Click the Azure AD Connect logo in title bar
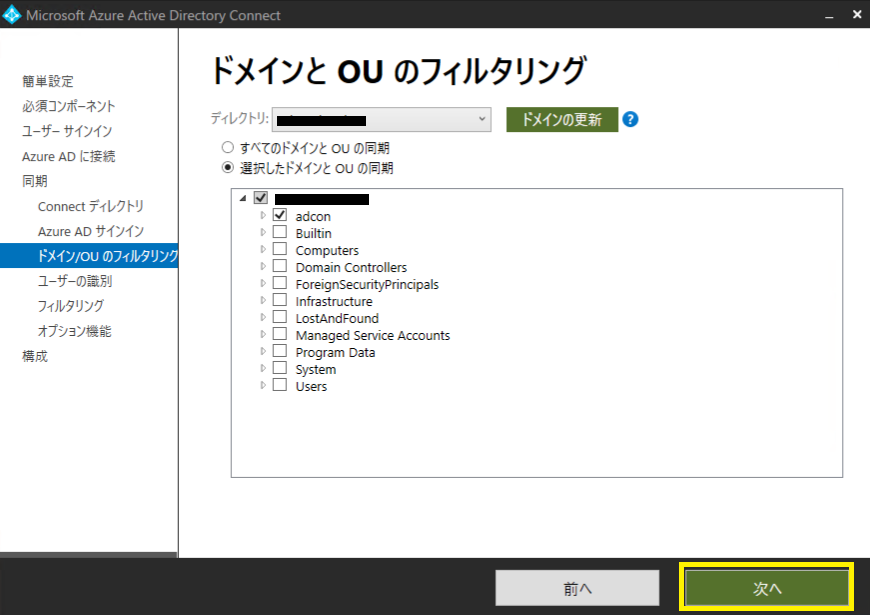870x615 pixels. click(x=12, y=15)
